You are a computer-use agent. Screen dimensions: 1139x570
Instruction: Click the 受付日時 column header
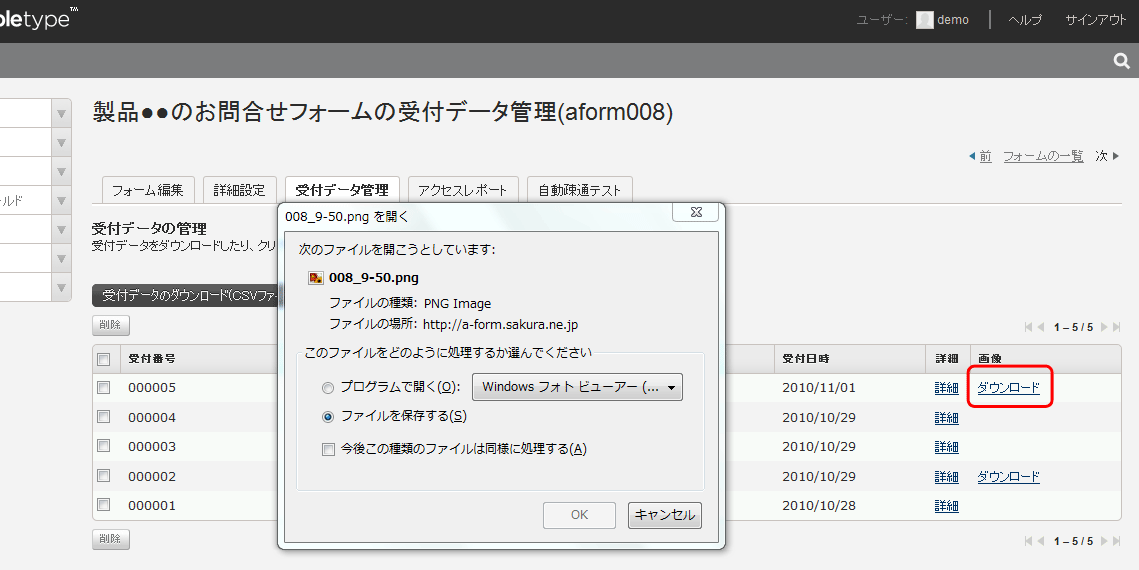pyautogui.click(x=806, y=359)
